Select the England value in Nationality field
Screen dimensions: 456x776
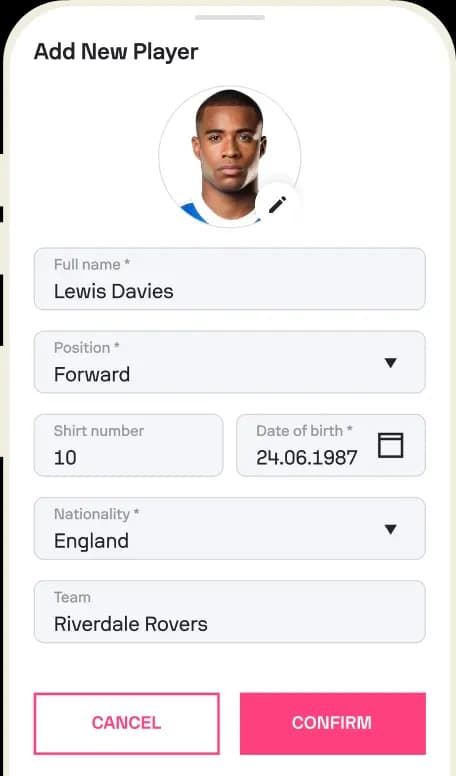click(x=92, y=541)
